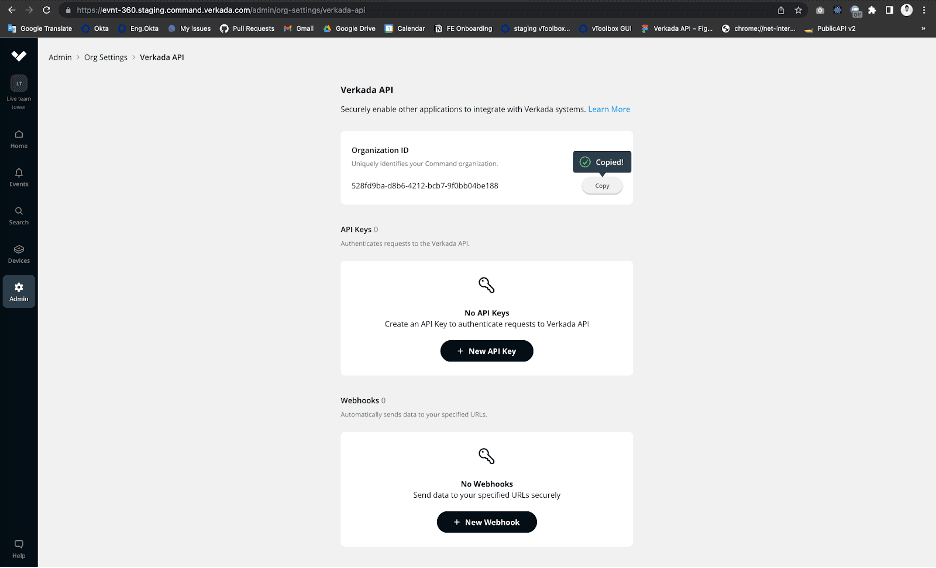Open staging vToolbox bookmark

coord(536,28)
